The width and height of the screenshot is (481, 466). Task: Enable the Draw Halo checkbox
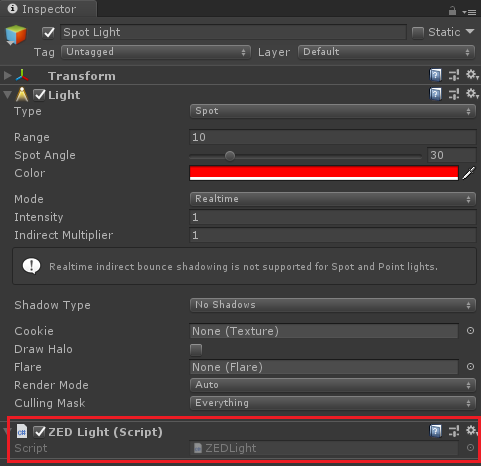(x=196, y=350)
